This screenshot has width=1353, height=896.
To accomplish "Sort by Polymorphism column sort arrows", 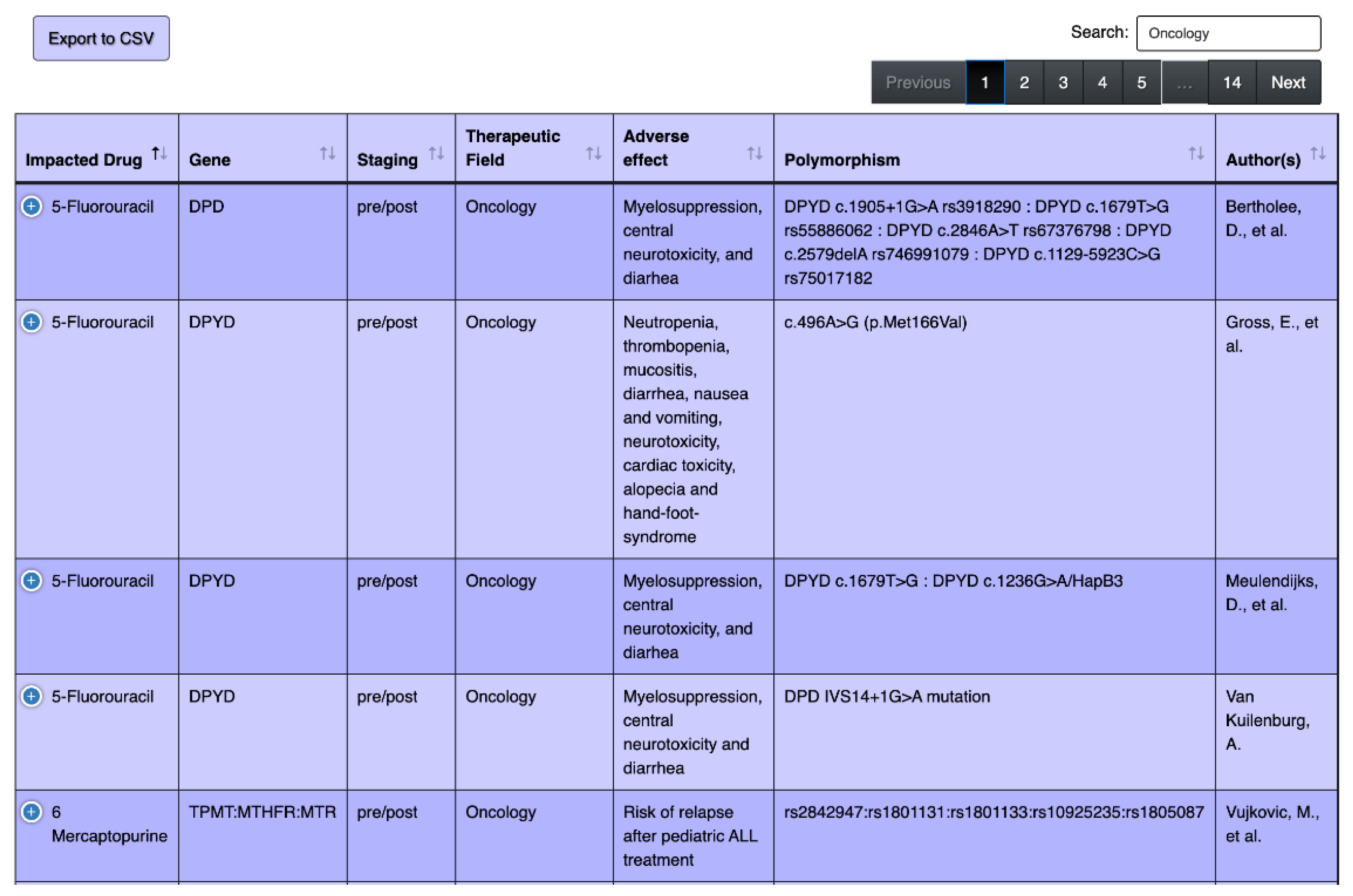I will coord(1196,153).
